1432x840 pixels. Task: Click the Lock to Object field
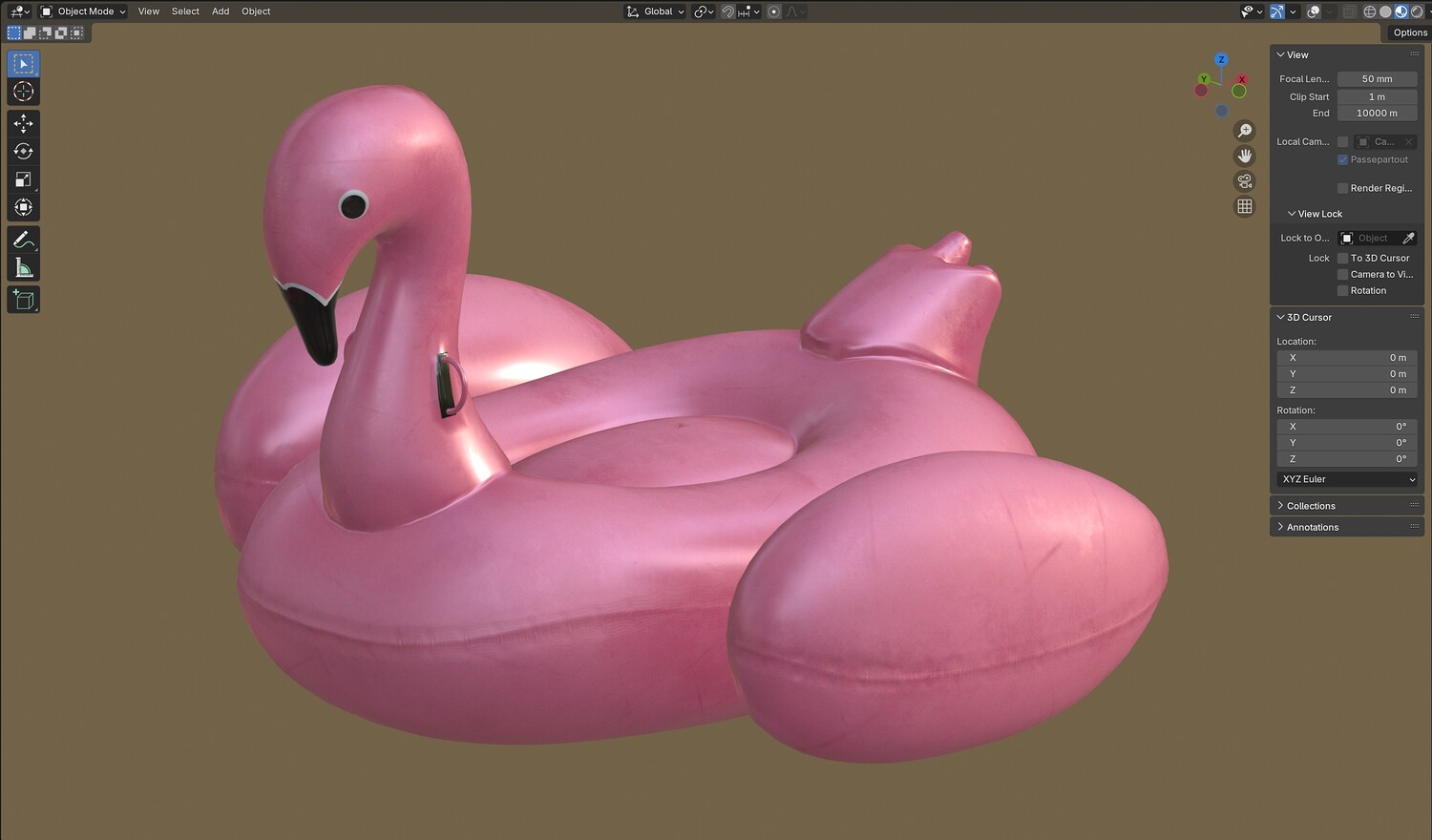(x=1368, y=239)
